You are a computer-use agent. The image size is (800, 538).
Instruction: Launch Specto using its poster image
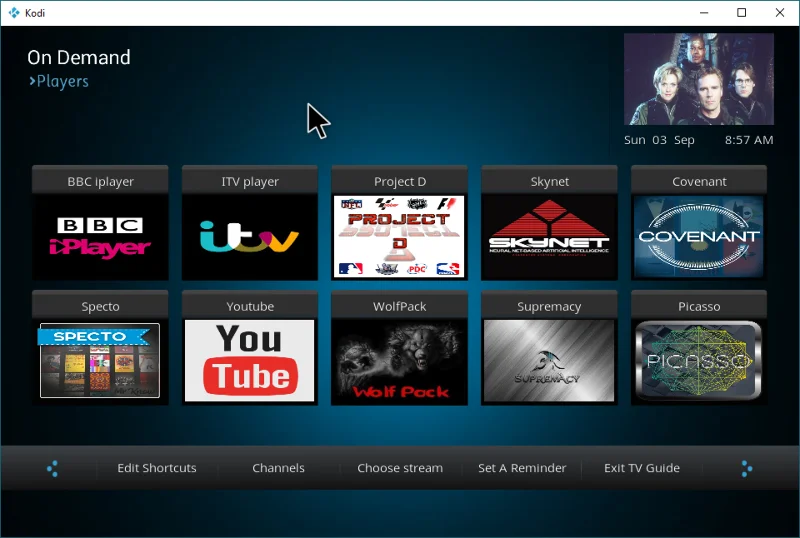pyautogui.click(x=100, y=360)
